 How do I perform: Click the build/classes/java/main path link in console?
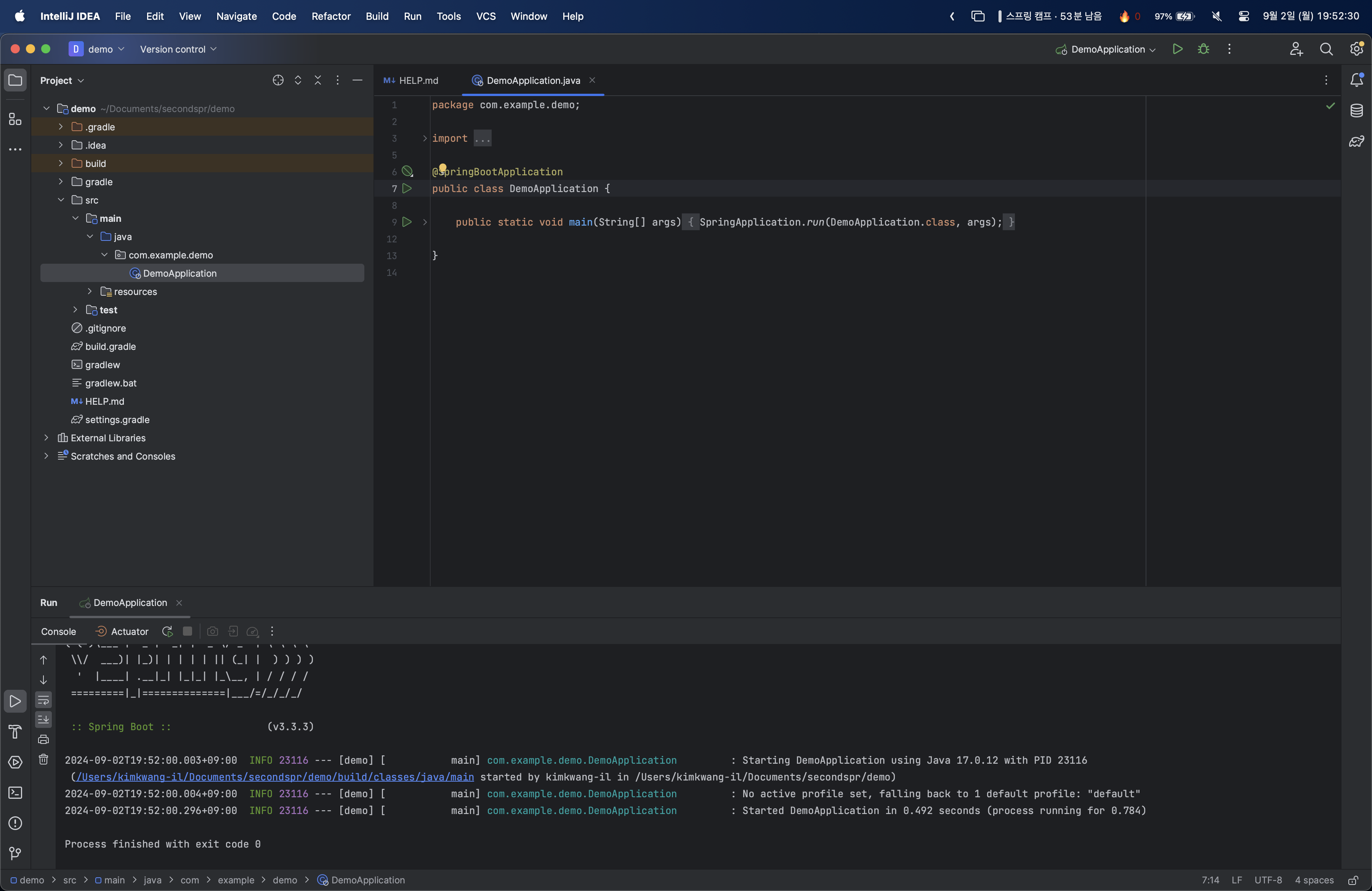[275, 777]
